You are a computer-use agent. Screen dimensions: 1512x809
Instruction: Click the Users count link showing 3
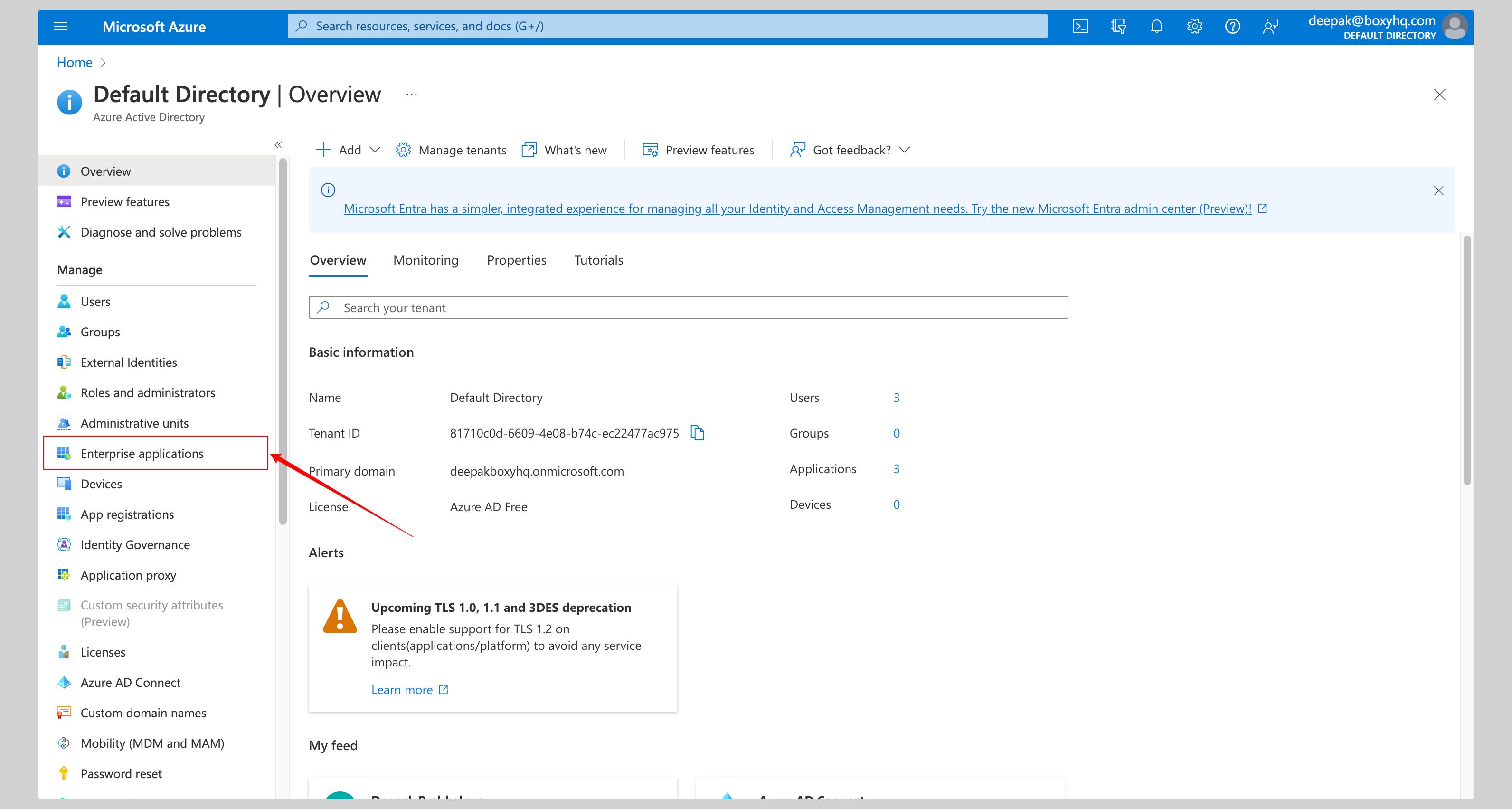[x=896, y=397]
